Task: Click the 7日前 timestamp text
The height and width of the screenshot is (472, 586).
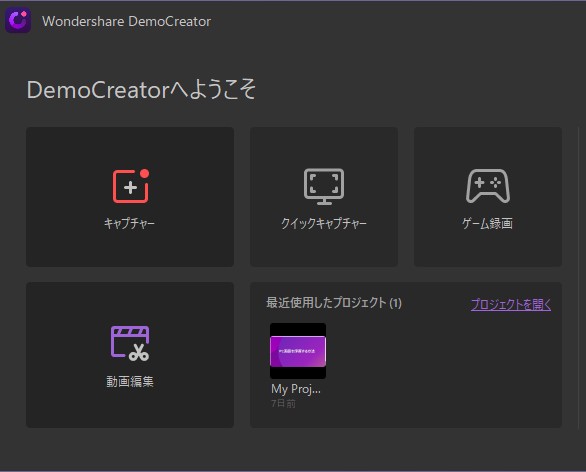Action: point(283,403)
